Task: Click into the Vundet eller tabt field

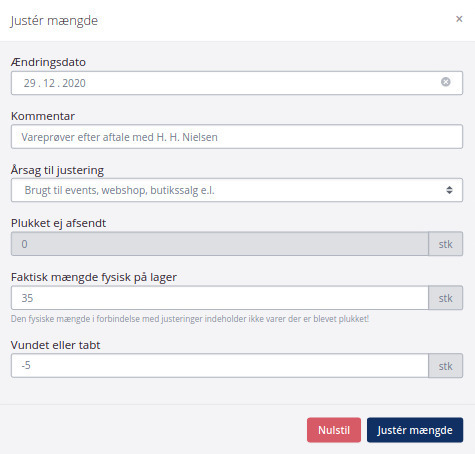Action: 220,366
